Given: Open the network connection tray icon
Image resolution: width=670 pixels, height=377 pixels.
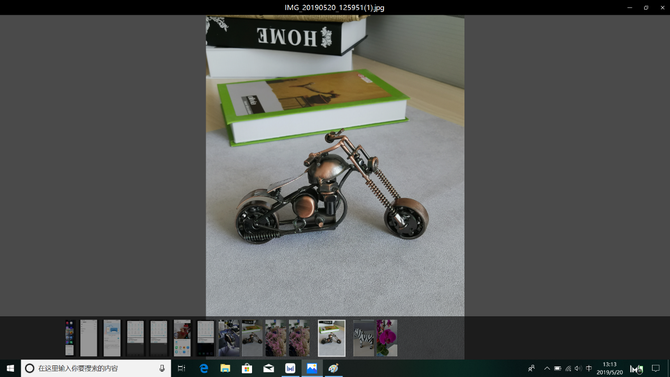Looking at the screenshot, I should 568,368.
